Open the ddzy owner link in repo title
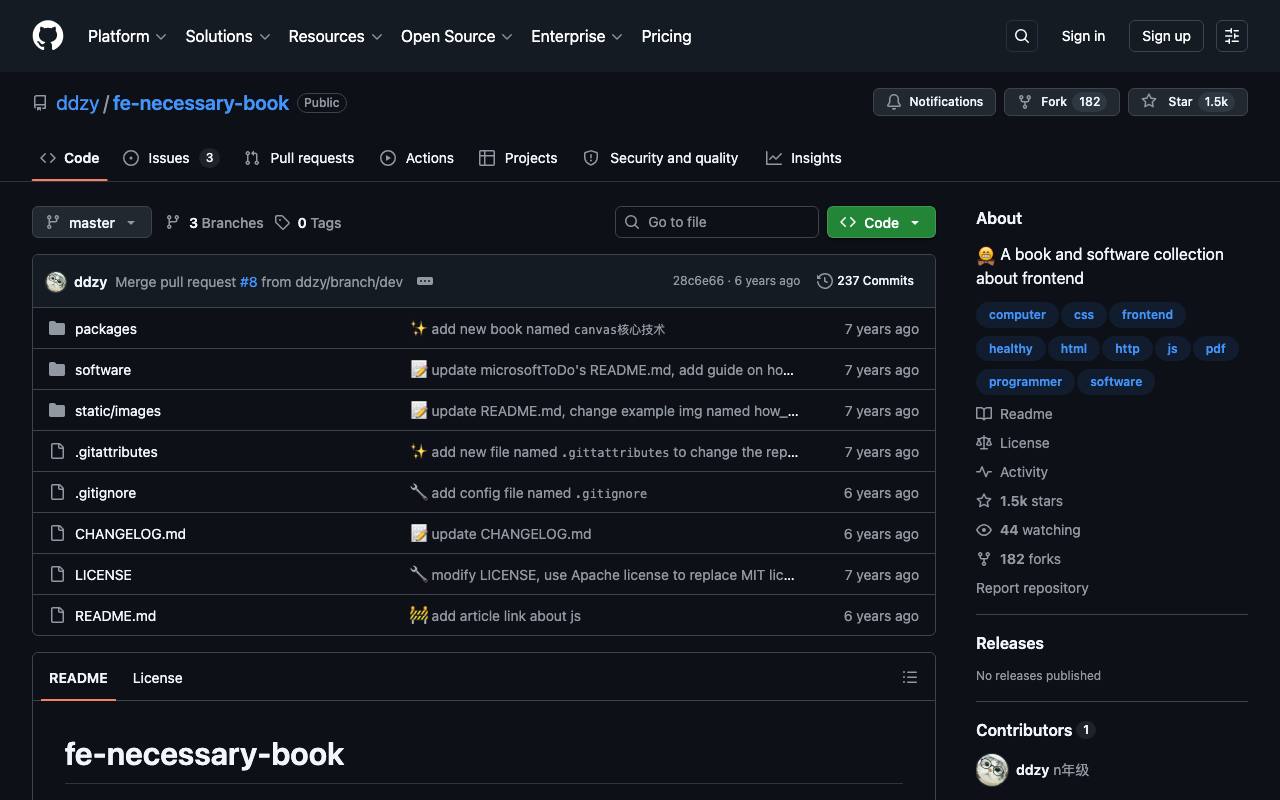 [x=77, y=103]
